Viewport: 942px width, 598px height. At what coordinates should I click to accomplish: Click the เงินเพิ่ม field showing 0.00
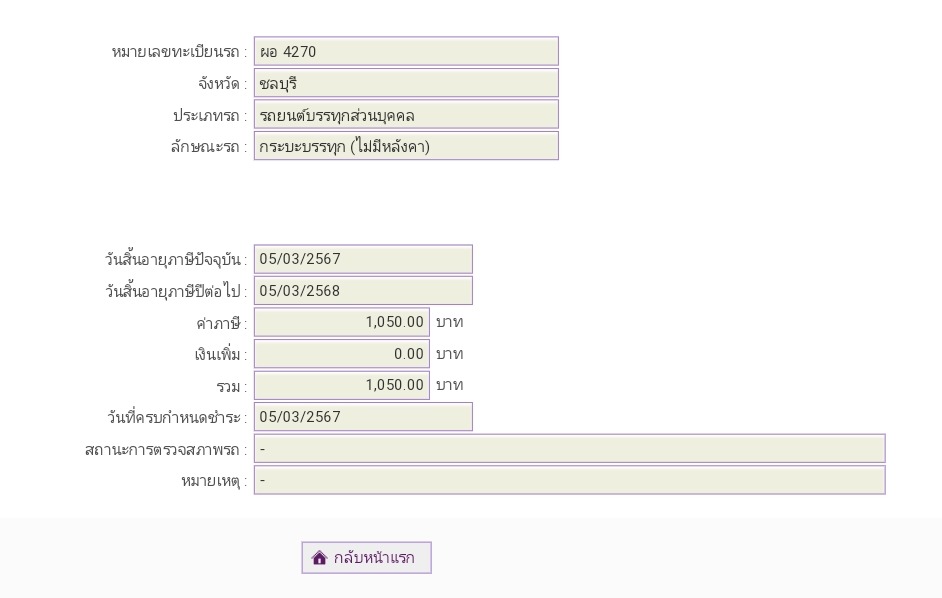[342, 354]
